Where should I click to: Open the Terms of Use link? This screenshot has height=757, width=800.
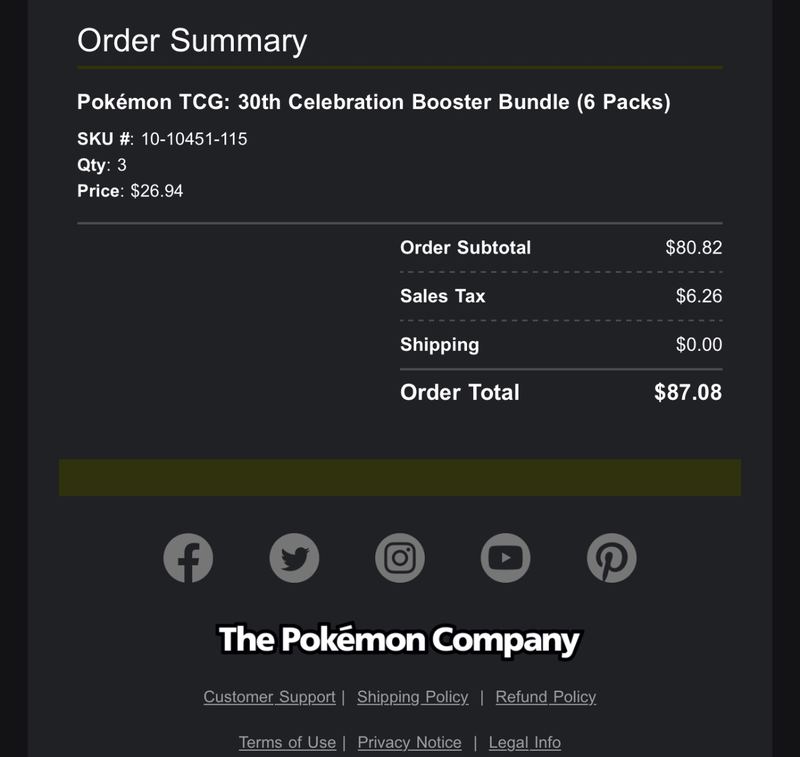pyautogui.click(x=287, y=742)
